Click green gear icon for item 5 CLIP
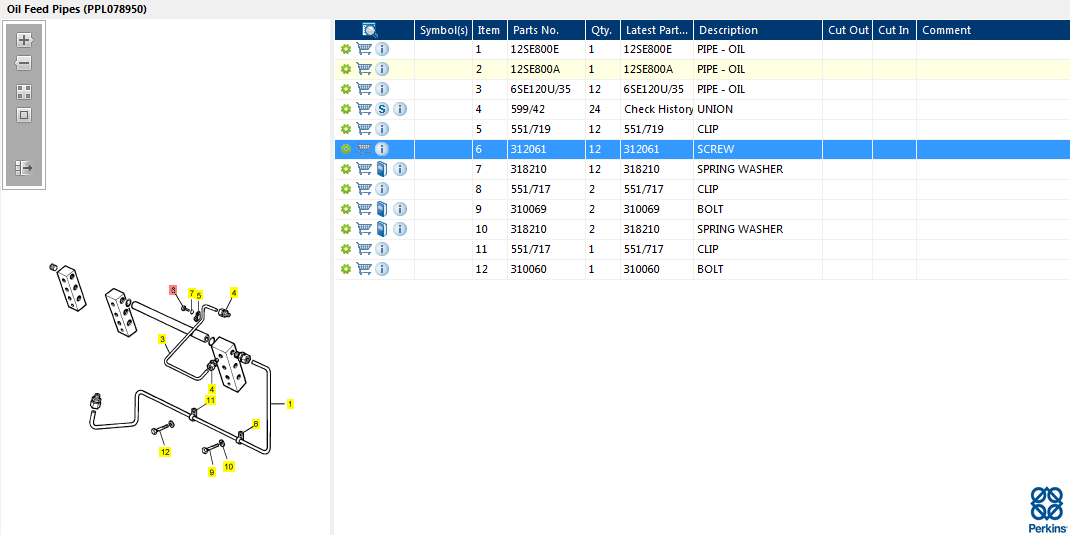1070x535 pixels. point(346,129)
